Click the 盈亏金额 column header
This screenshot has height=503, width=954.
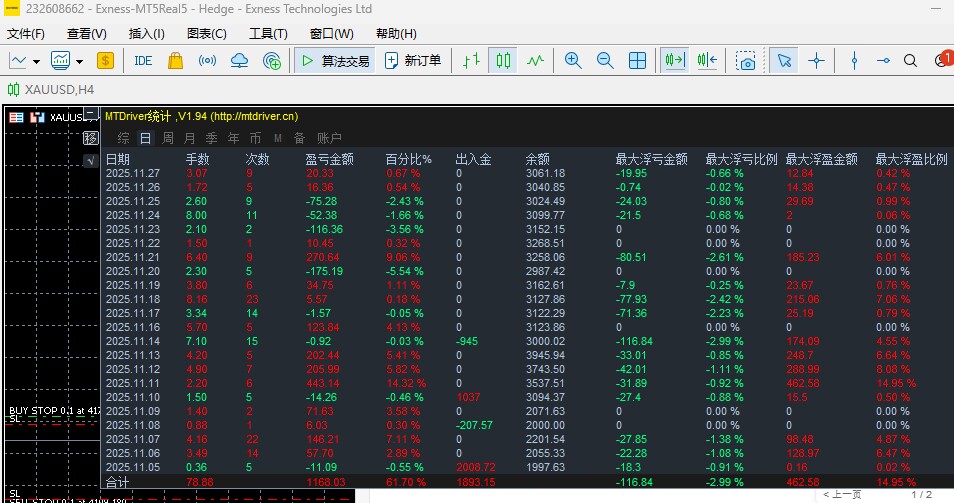[x=329, y=159]
